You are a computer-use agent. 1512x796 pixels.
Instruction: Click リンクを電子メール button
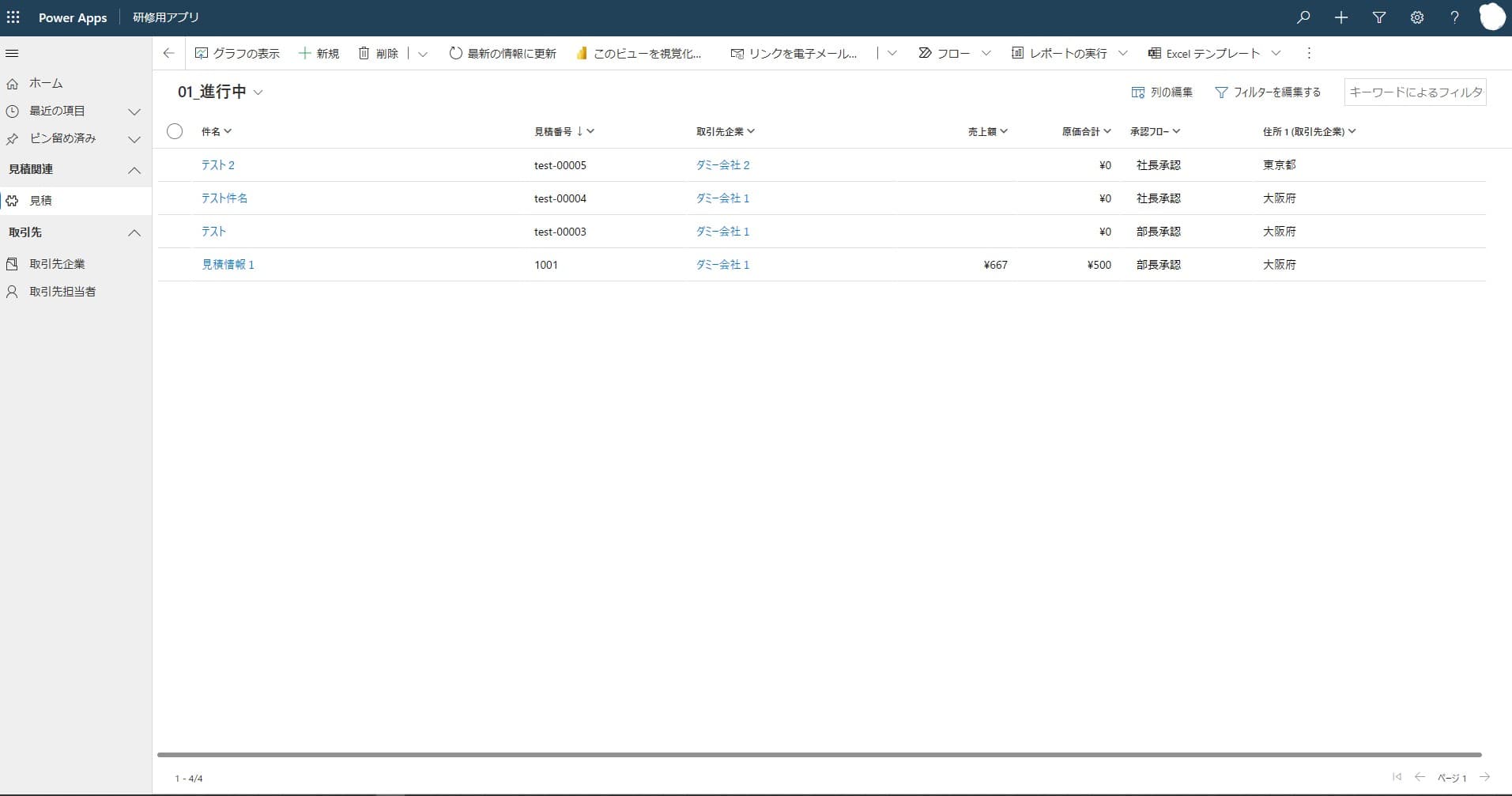[x=794, y=53]
